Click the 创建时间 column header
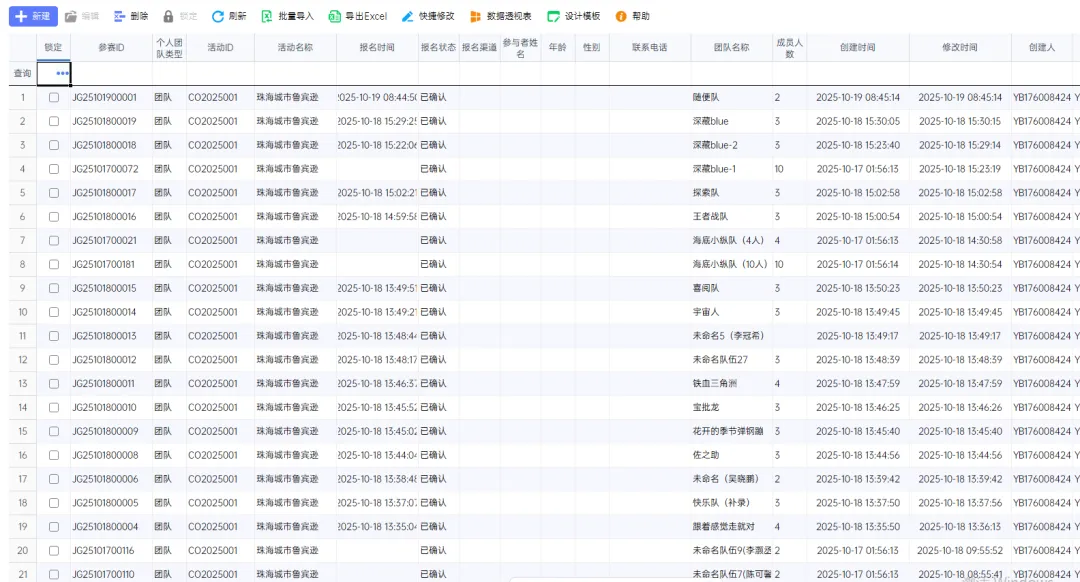Screen dimensions: 1080x582 click(x=857, y=47)
